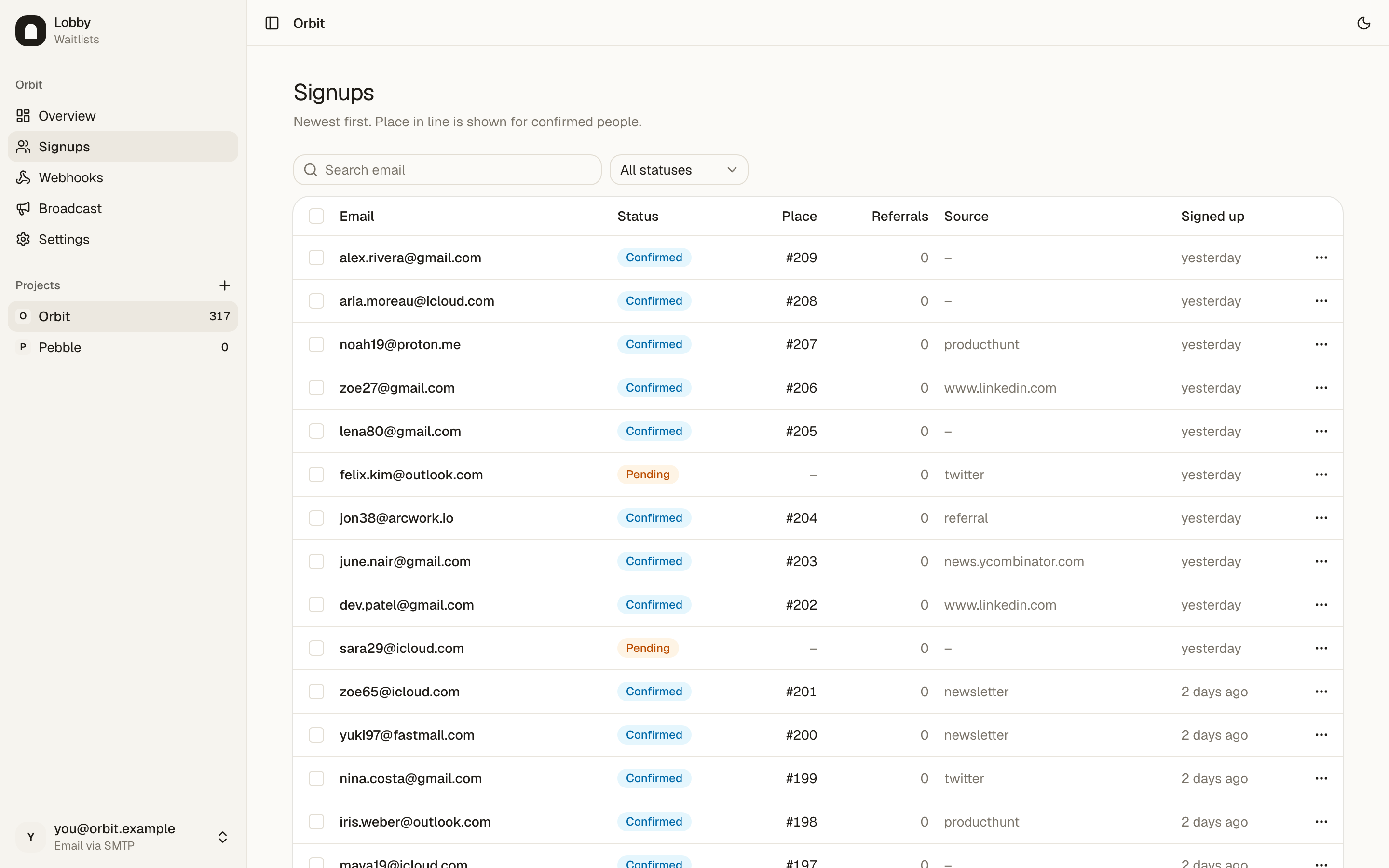Click the Status column header
The image size is (1389, 868).
pos(638,217)
